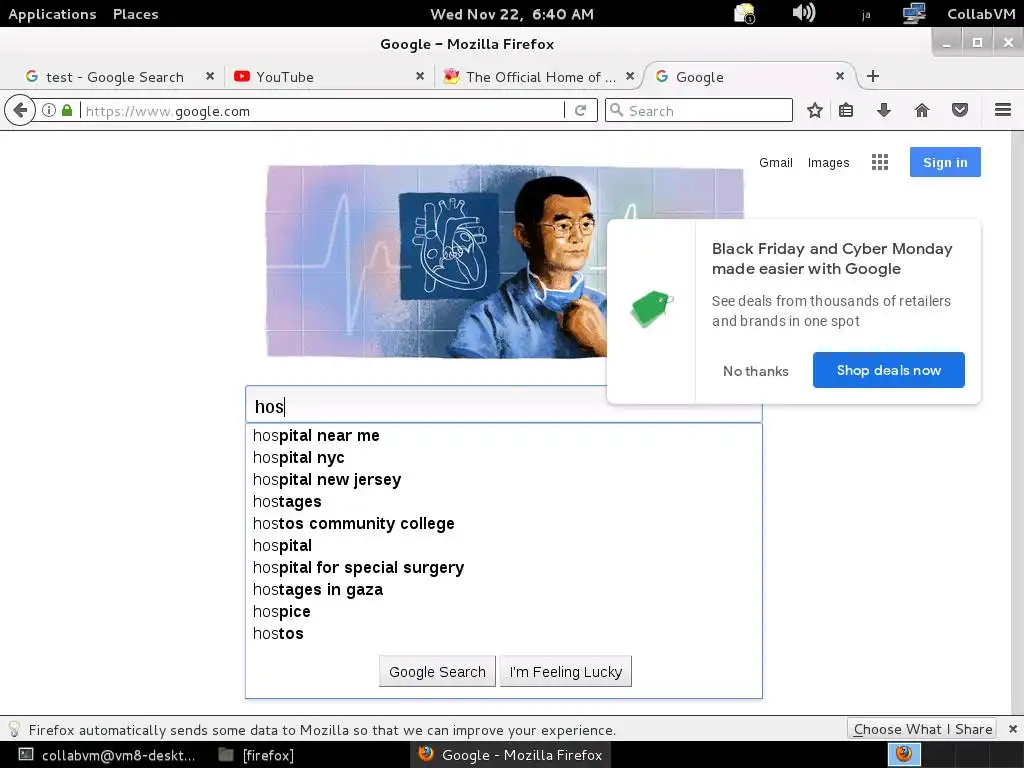This screenshot has height=768, width=1024.
Task: Open a new tab with plus button
Action: [x=872, y=76]
